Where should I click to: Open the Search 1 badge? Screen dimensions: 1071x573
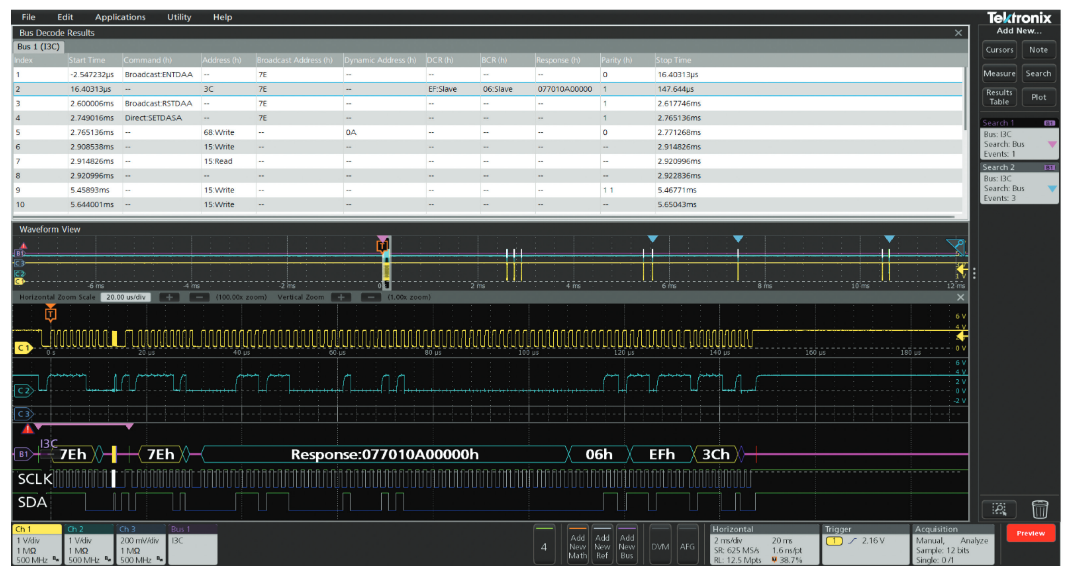(x=1019, y=139)
